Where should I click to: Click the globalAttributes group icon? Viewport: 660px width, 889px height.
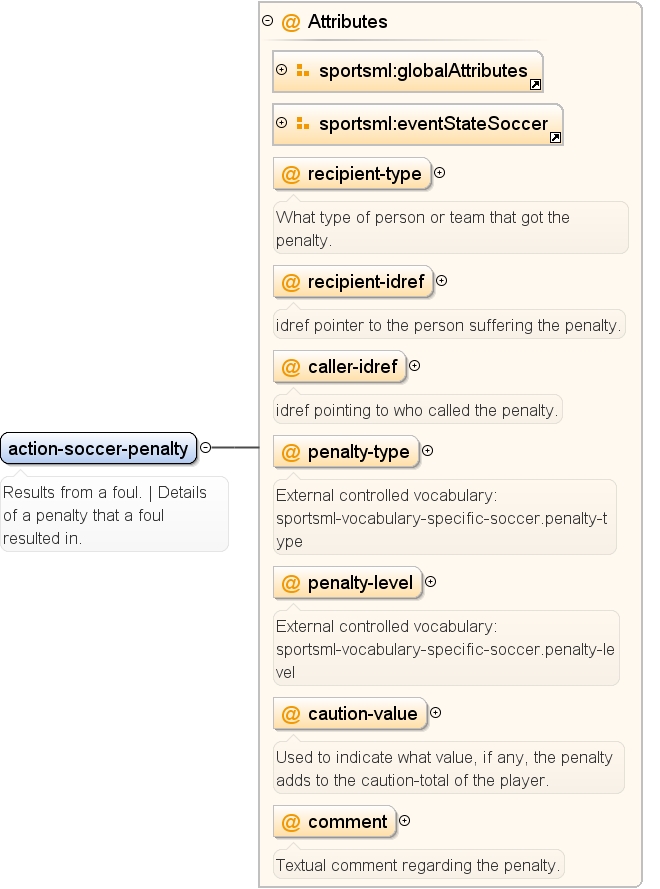click(x=303, y=70)
